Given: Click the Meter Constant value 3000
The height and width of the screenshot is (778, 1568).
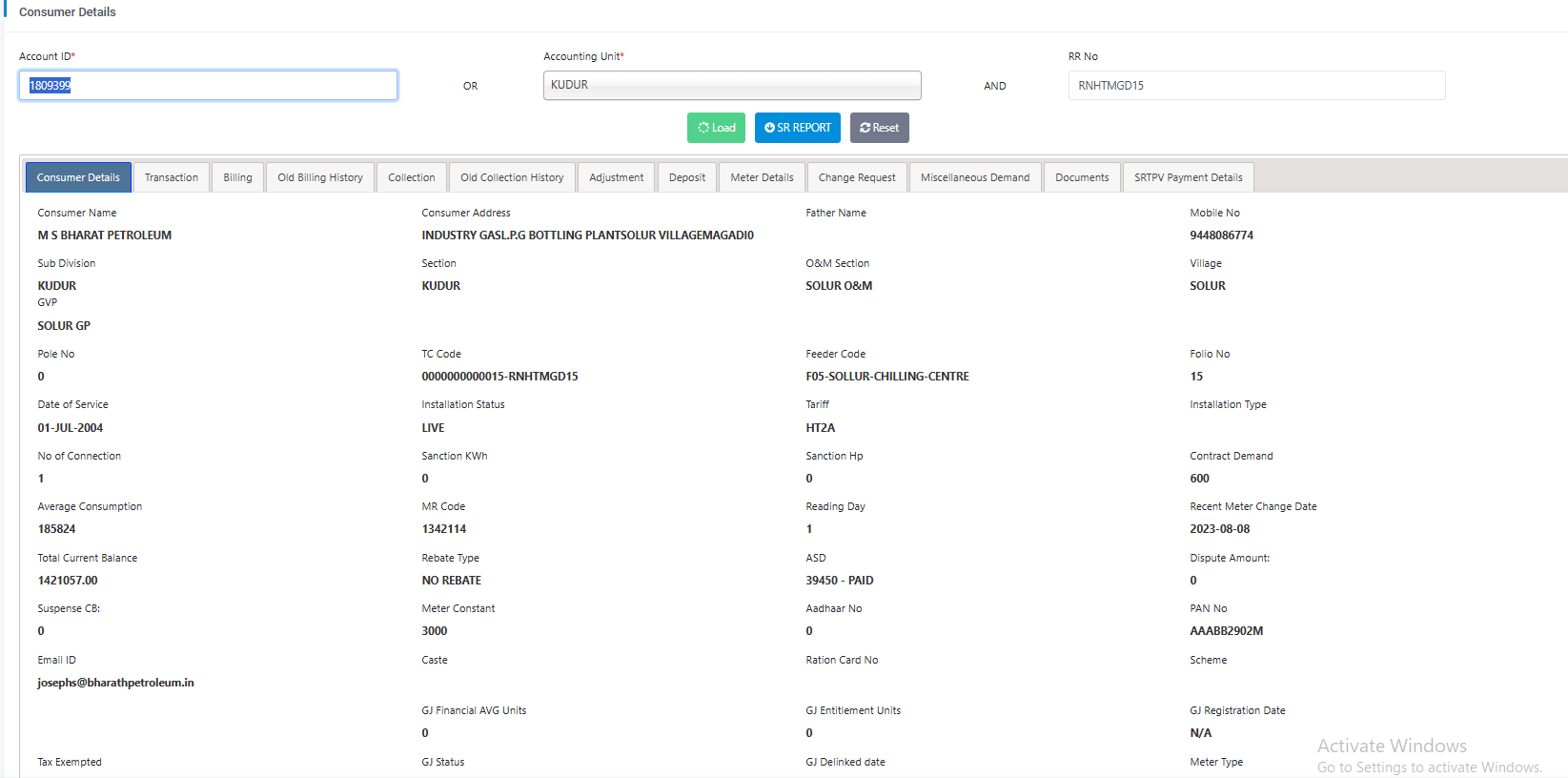Looking at the screenshot, I should pyautogui.click(x=435, y=631).
